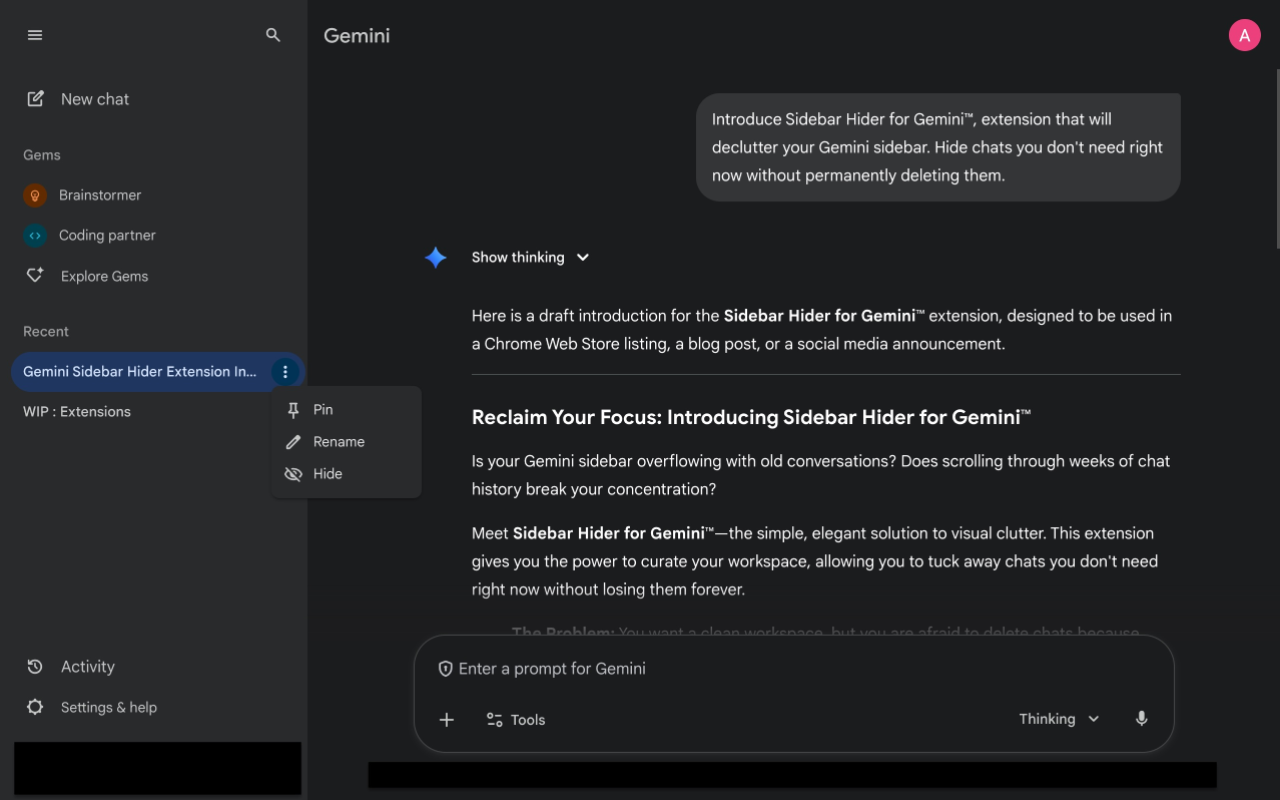Open Coding partner gem code icon
The height and width of the screenshot is (800, 1280).
(35, 235)
